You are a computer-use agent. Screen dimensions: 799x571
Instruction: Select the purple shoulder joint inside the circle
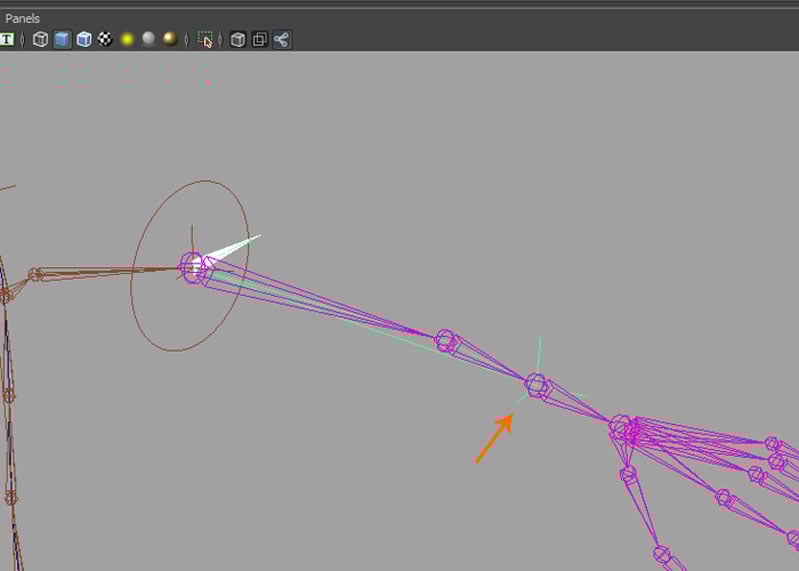192,267
